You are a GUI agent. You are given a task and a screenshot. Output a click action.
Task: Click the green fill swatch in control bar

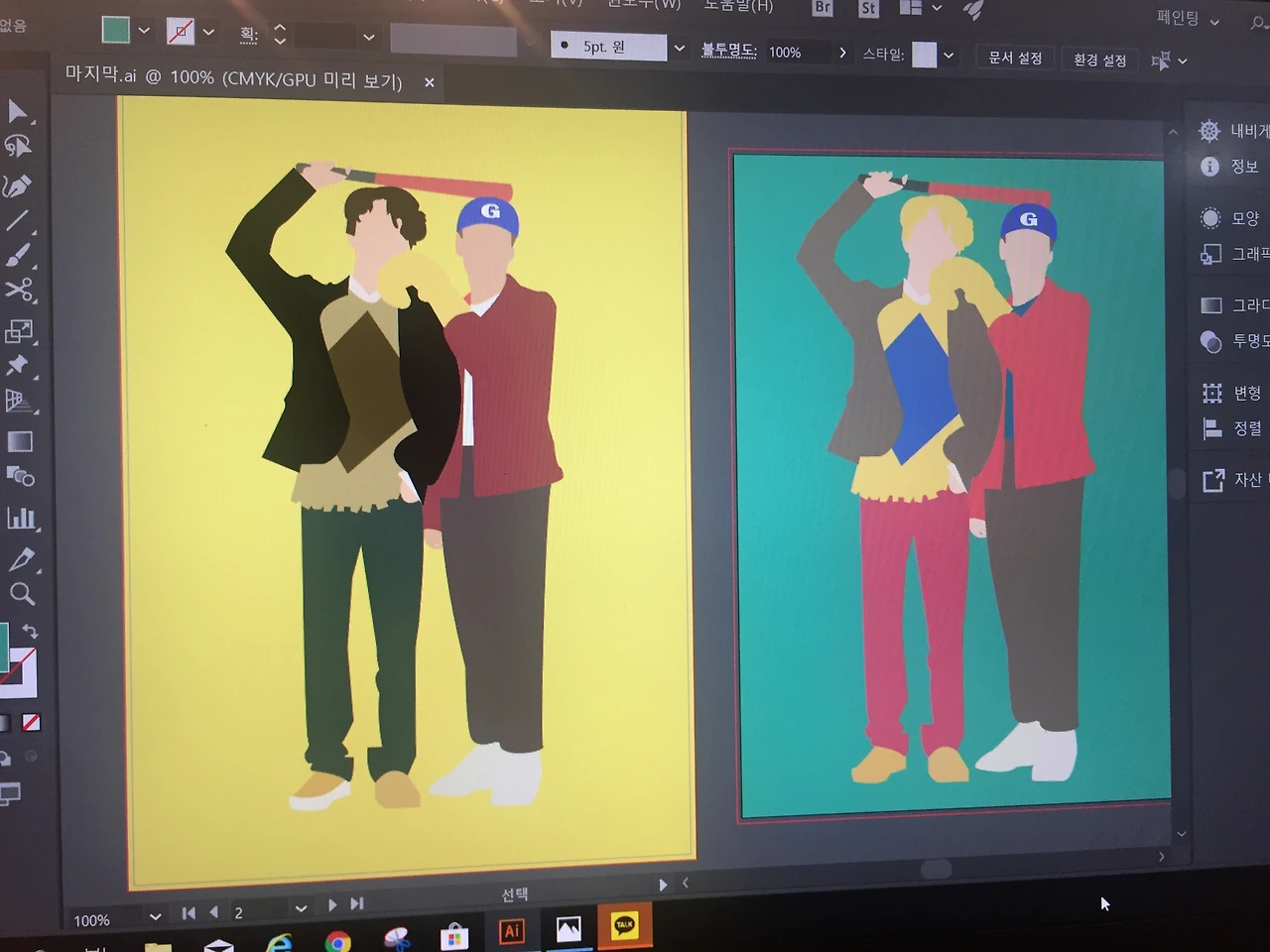(x=116, y=30)
